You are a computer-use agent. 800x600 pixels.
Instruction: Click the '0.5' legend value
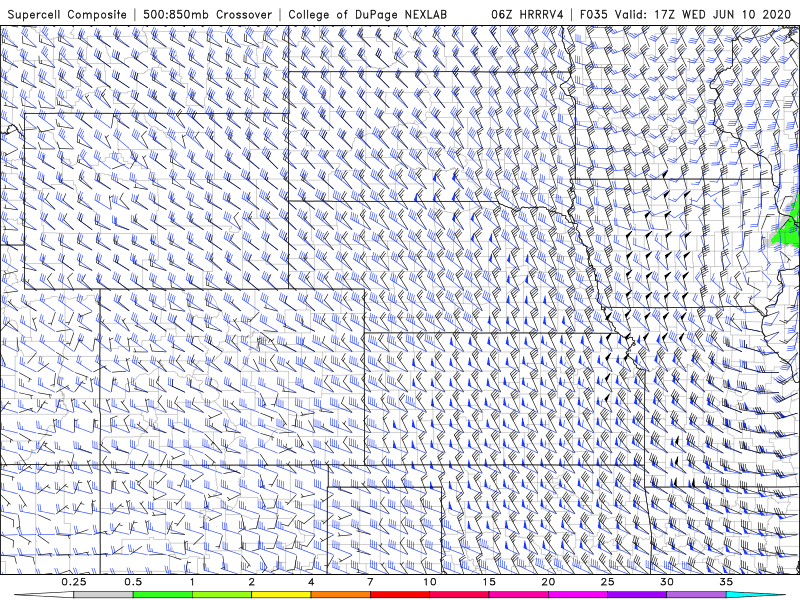click(x=133, y=582)
